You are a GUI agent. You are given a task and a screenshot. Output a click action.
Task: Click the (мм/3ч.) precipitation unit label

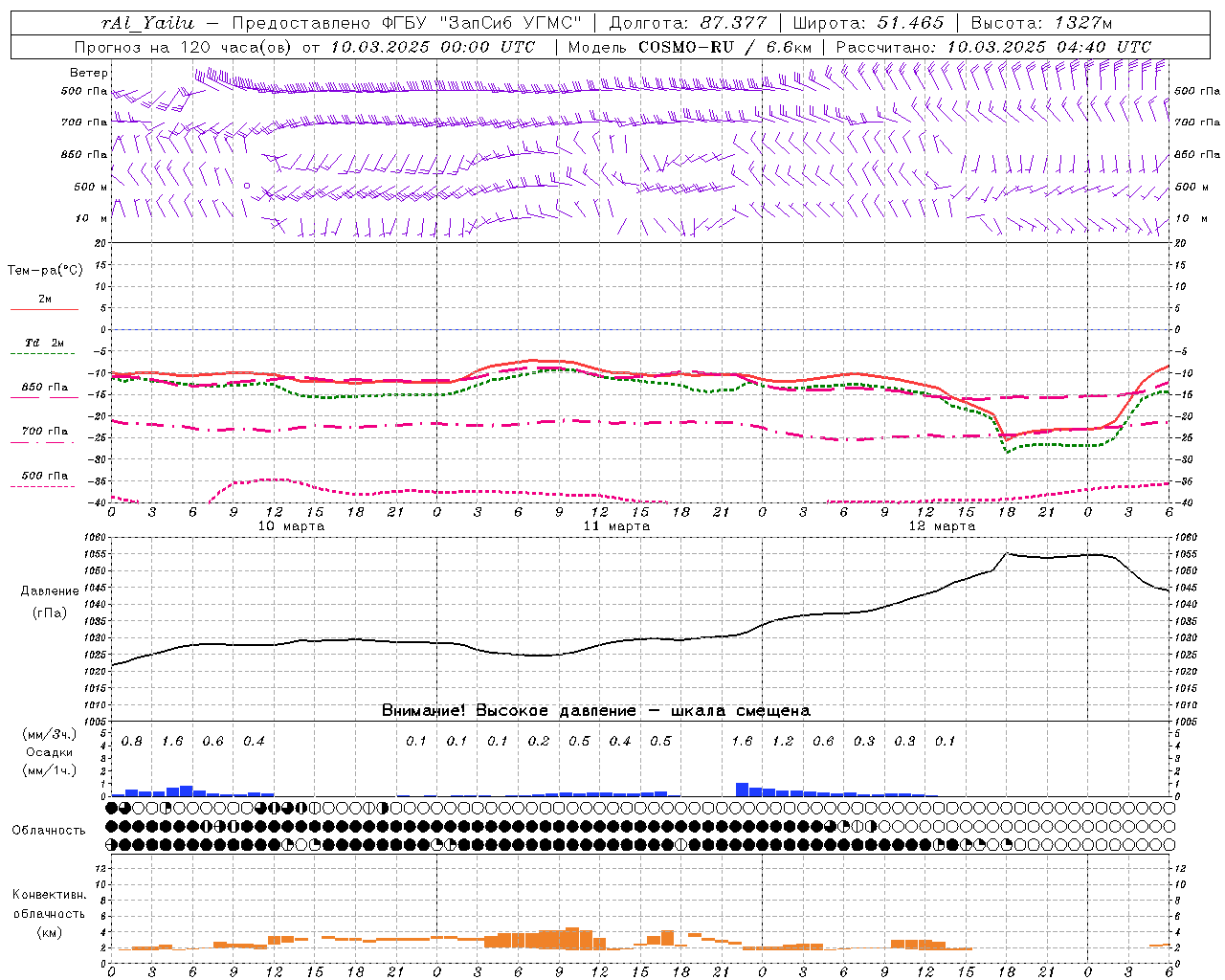[50, 735]
